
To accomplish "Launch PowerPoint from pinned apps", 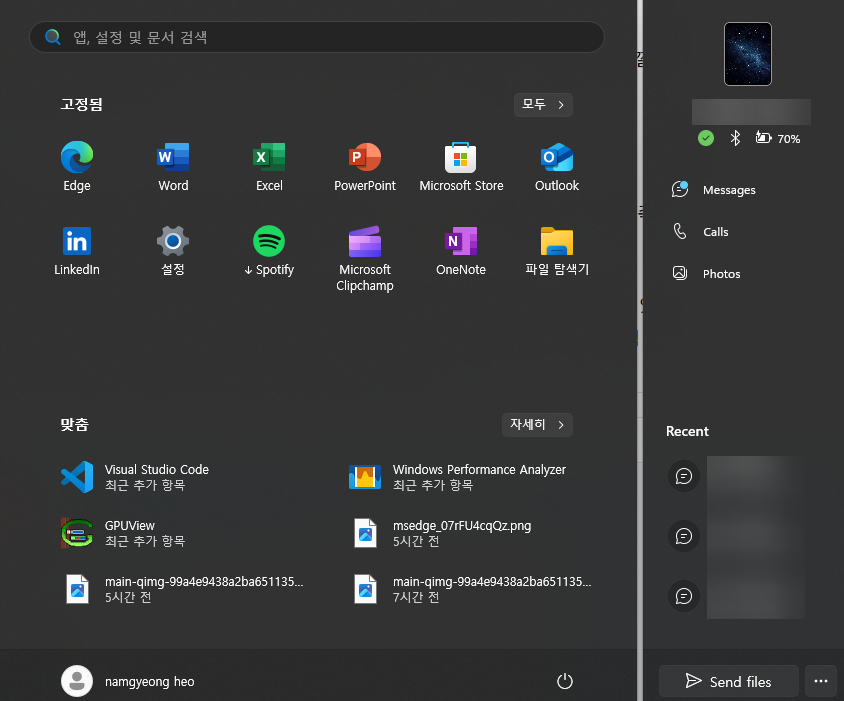I will click(365, 166).
